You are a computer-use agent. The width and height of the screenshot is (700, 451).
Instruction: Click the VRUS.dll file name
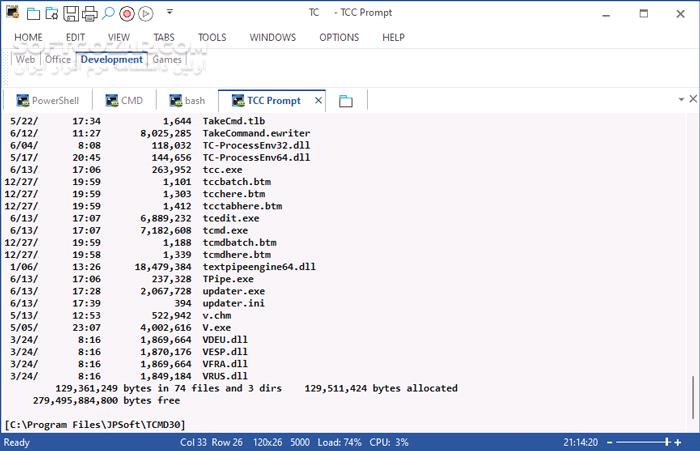click(225, 376)
